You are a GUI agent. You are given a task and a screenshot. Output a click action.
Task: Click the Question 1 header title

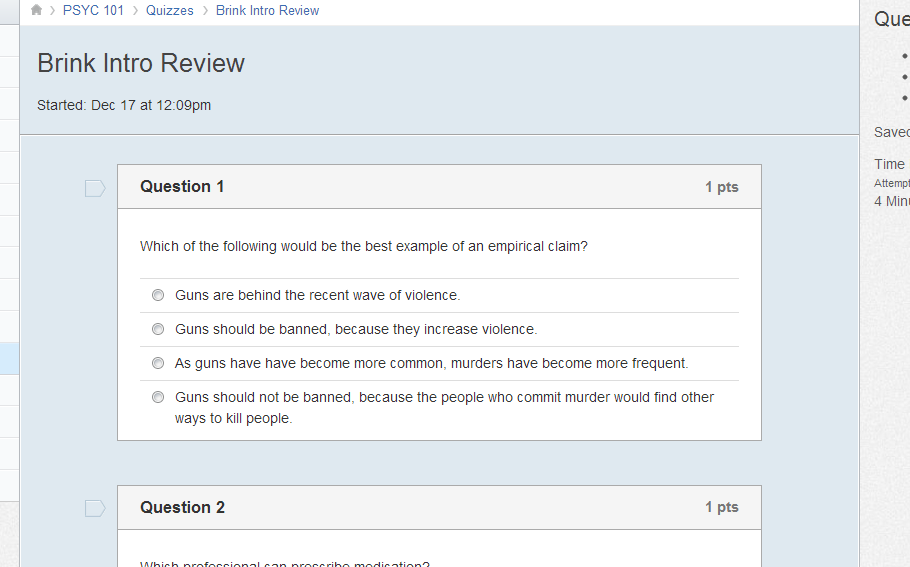tap(182, 186)
